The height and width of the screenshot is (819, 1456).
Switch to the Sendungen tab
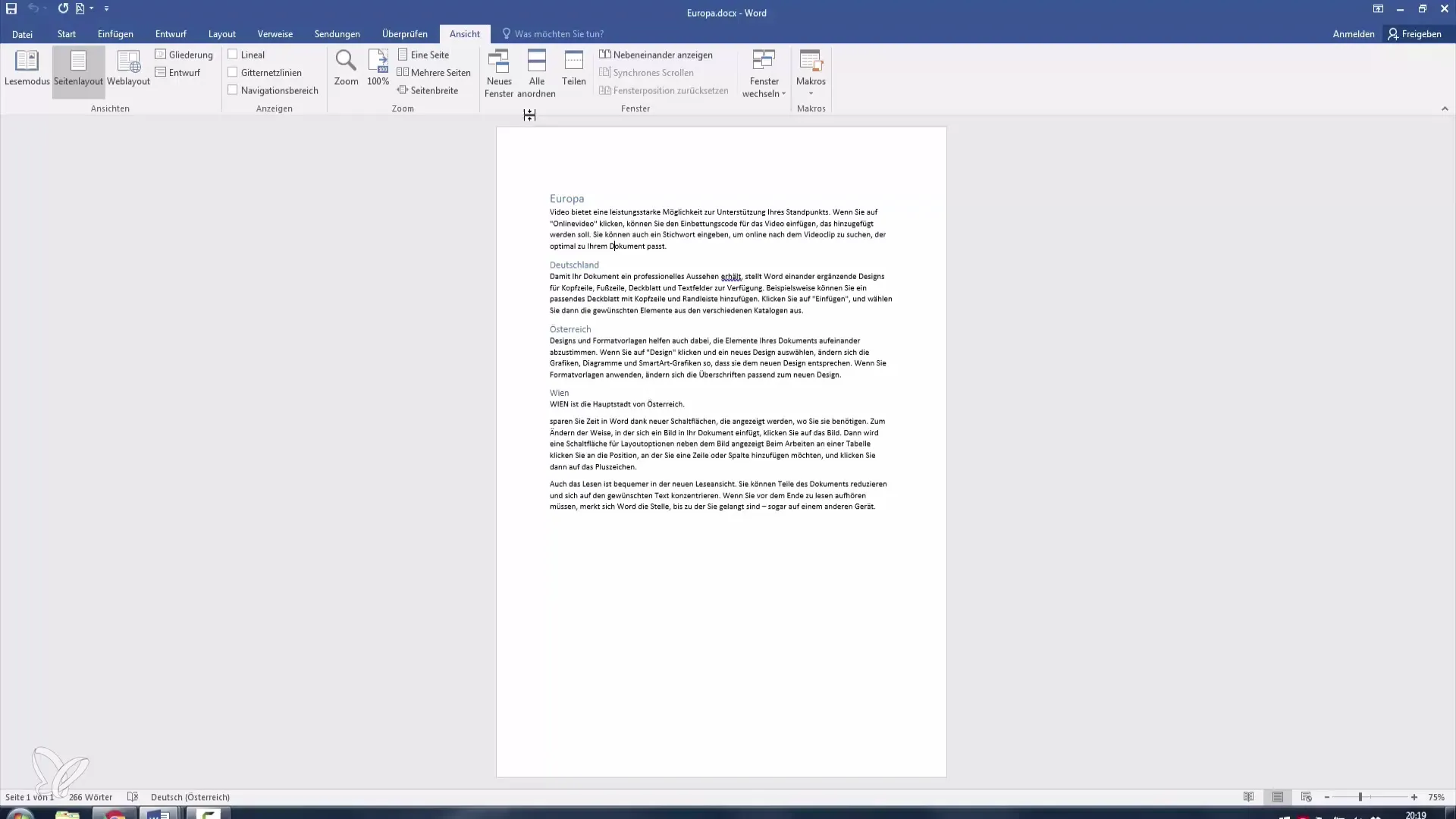(337, 34)
